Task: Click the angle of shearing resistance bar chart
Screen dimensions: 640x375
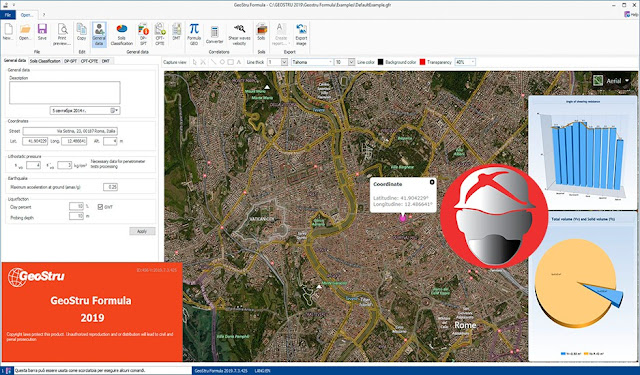Action: [x=583, y=152]
